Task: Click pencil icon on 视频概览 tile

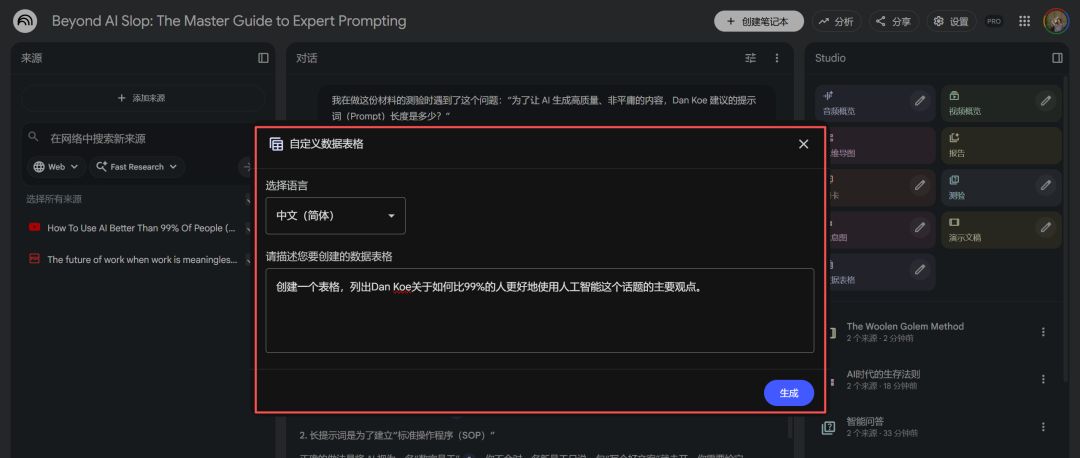Action: [1045, 100]
